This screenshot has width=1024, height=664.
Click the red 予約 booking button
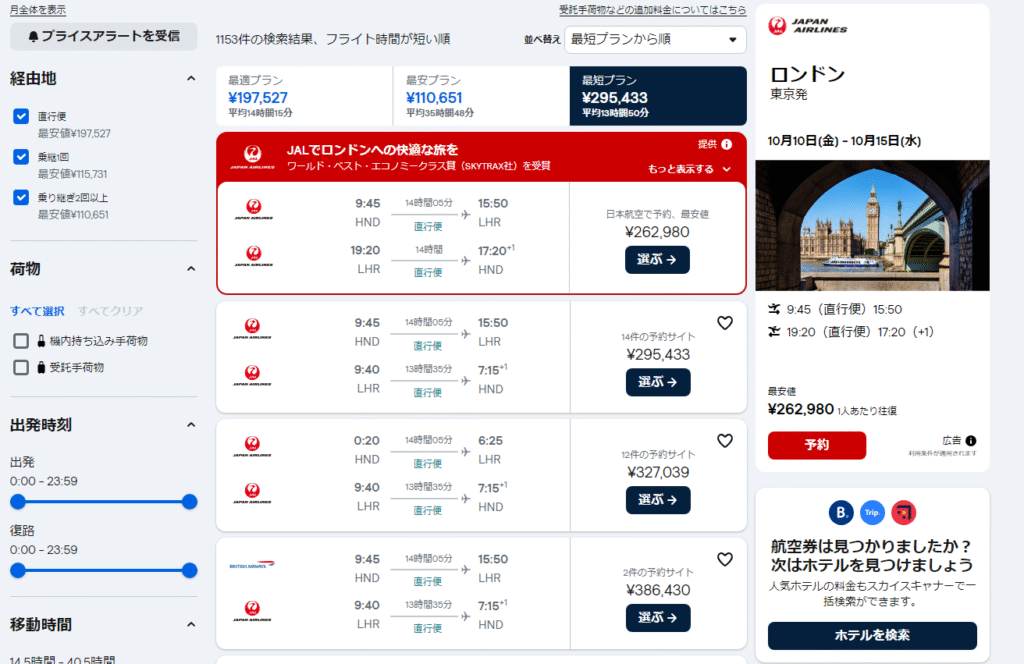[x=817, y=445]
